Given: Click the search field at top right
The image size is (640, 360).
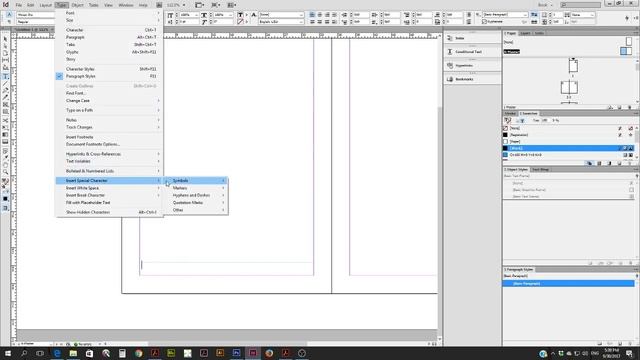Looking at the screenshot, I should point(581,5).
